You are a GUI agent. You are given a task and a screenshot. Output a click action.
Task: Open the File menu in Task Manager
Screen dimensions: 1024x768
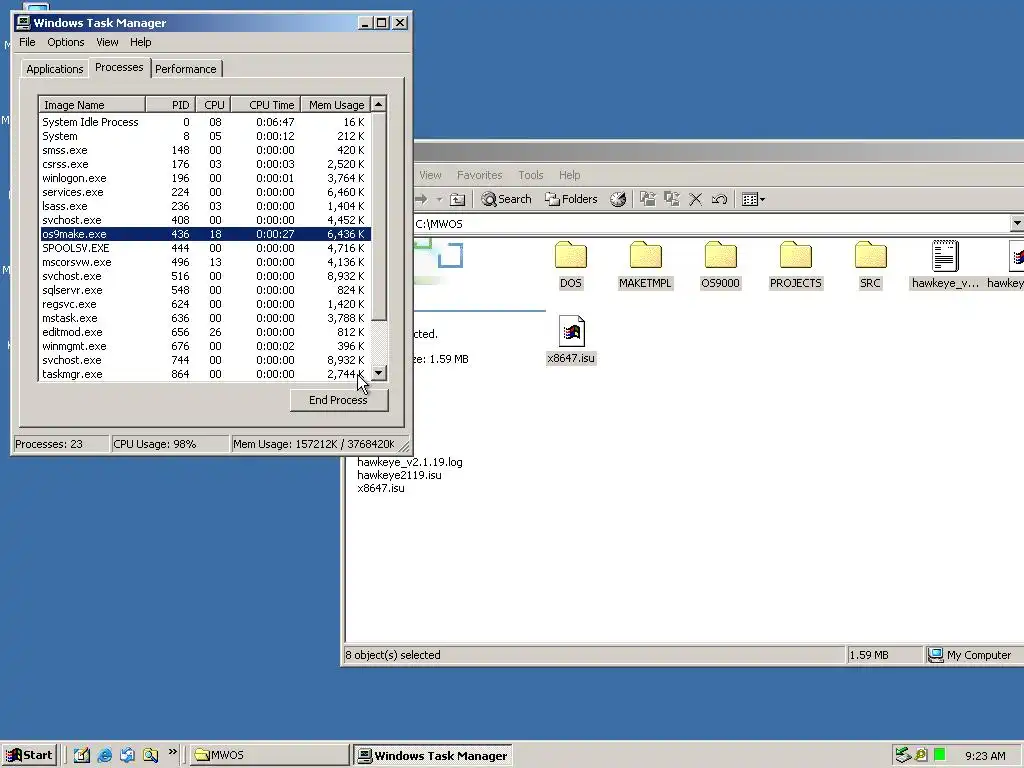pyautogui.click(x=27, y=42)
